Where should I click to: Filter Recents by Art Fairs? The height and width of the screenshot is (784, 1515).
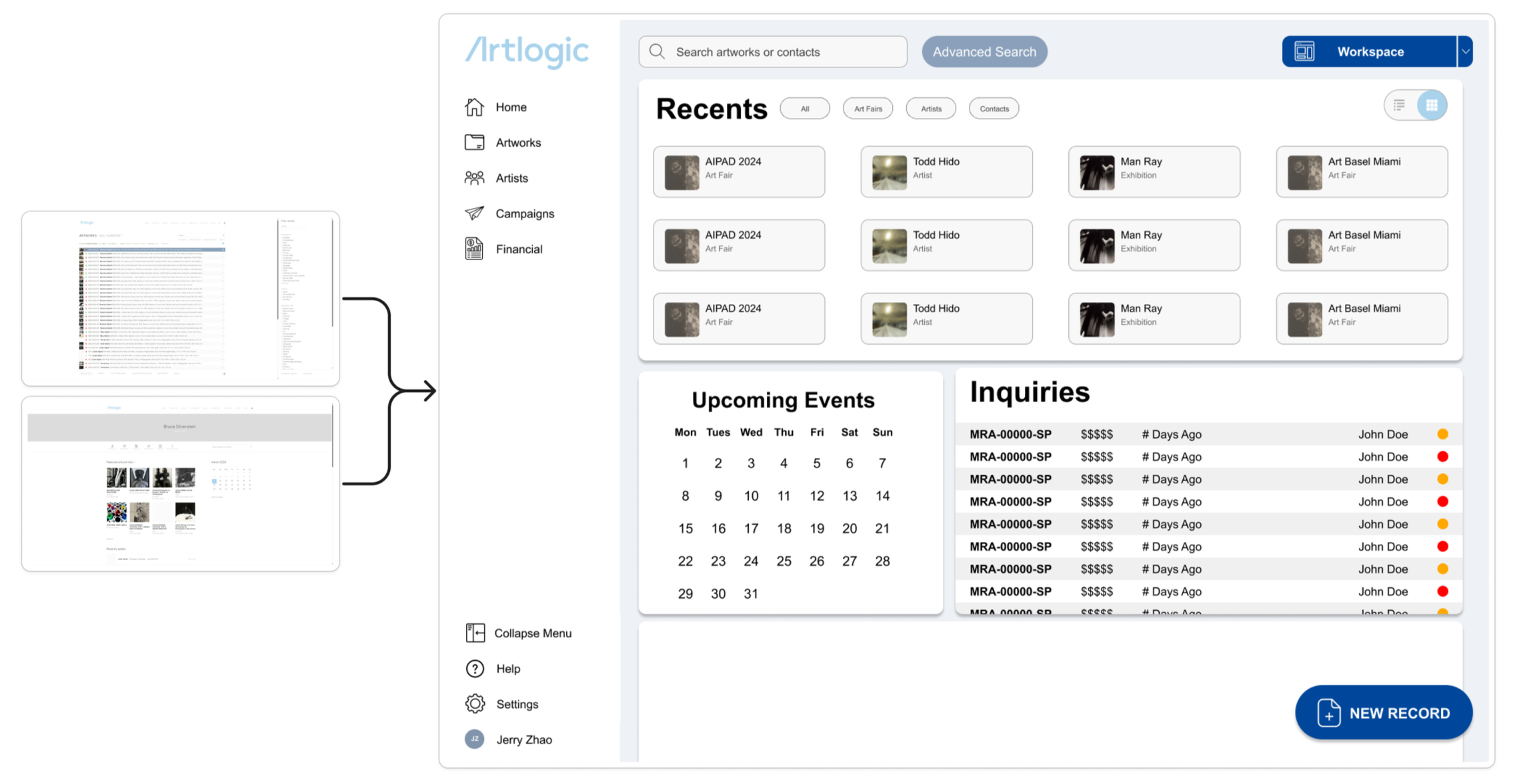868,109
